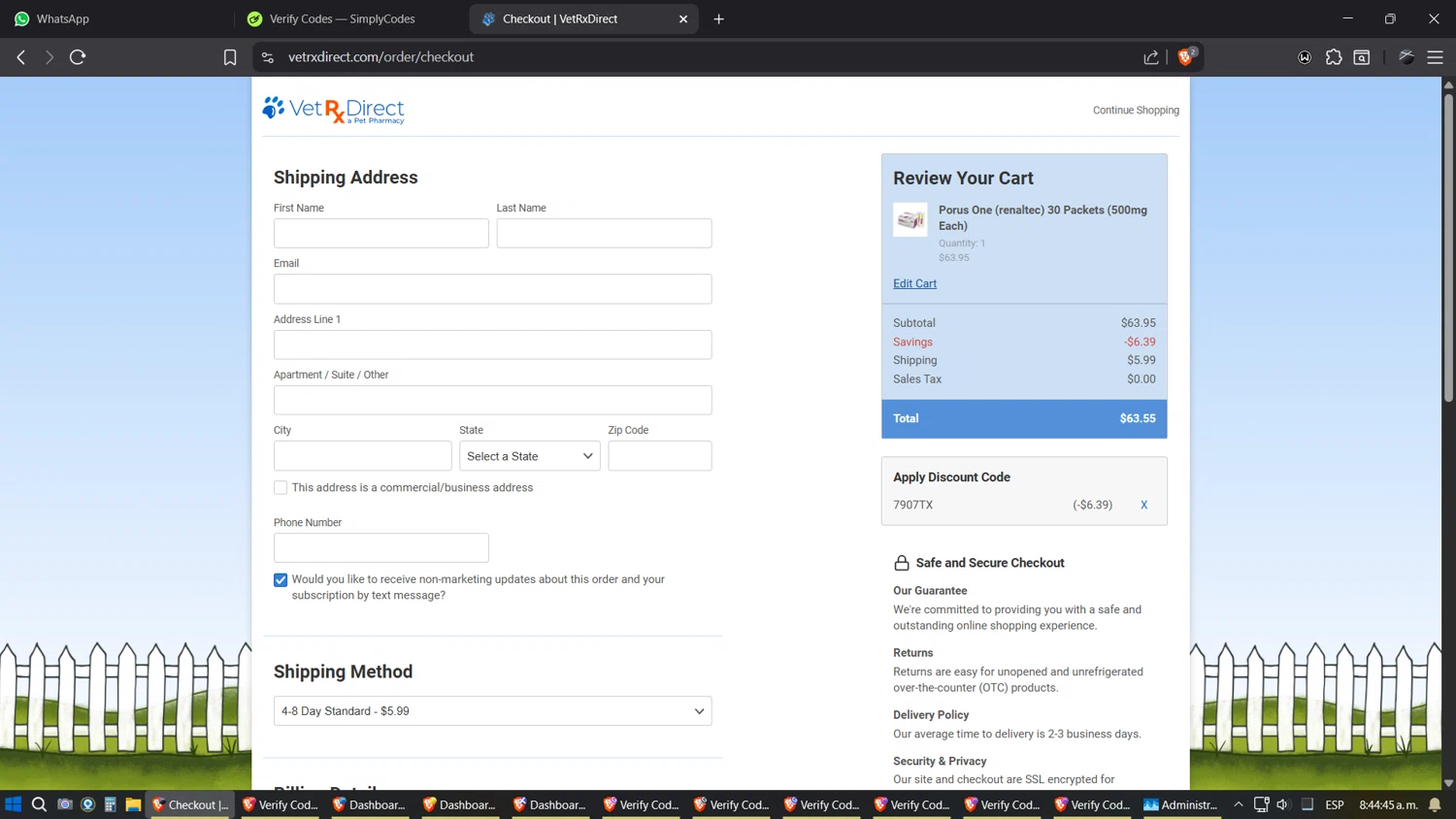Viewport: 1456px width, 819px height.
Task: Show hidden system tray icons
Action: pos(1239,804)
